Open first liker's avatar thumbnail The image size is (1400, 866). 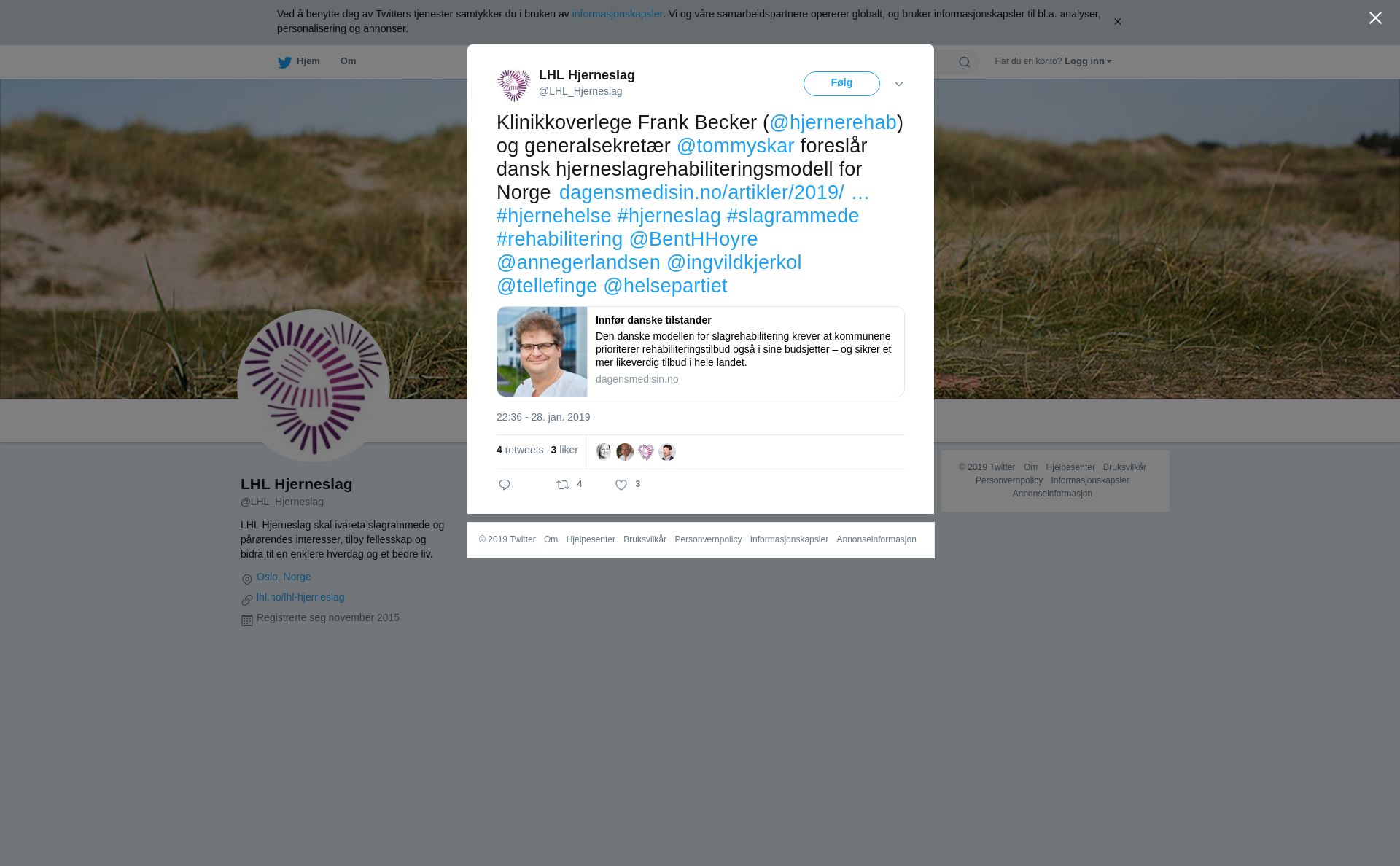click(604, 452)
